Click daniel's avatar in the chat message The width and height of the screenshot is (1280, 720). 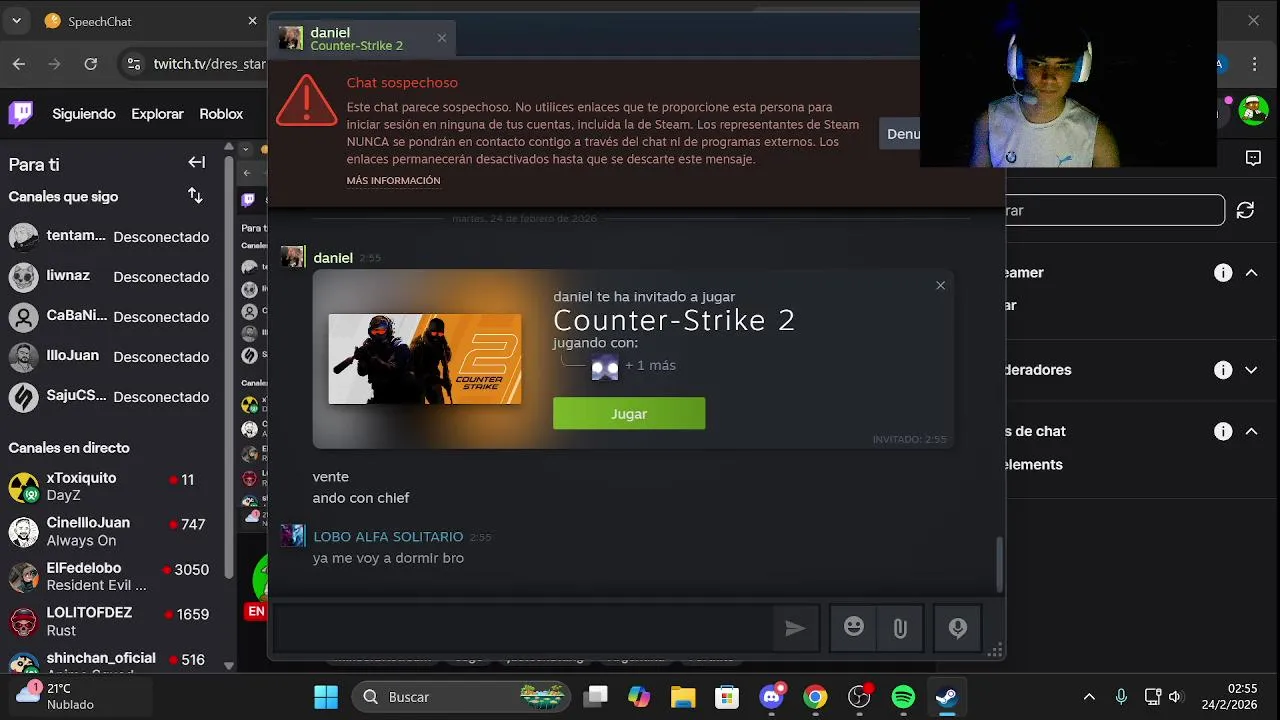coord(292,257)
